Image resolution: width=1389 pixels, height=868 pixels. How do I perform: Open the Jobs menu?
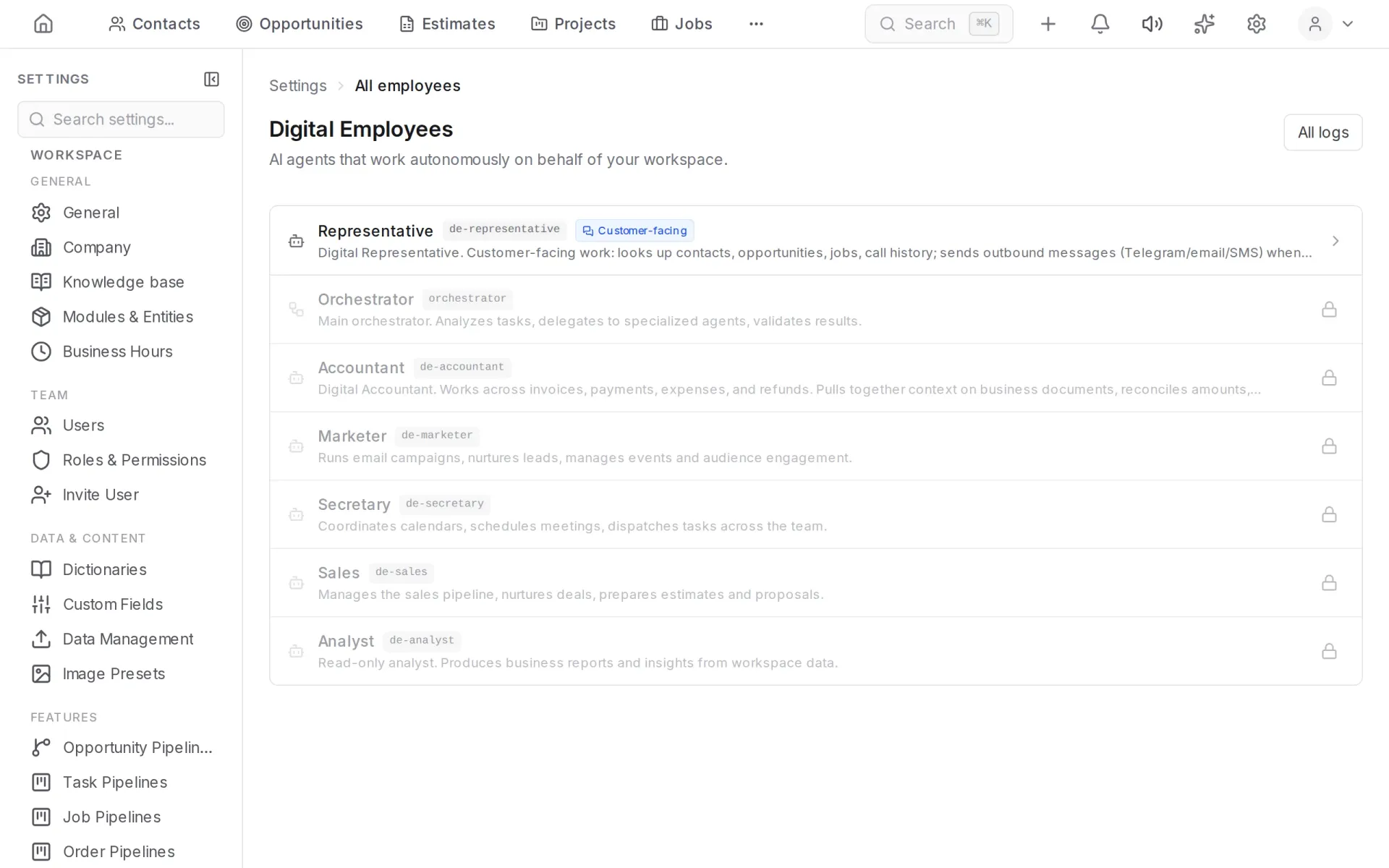click(681, 24)
